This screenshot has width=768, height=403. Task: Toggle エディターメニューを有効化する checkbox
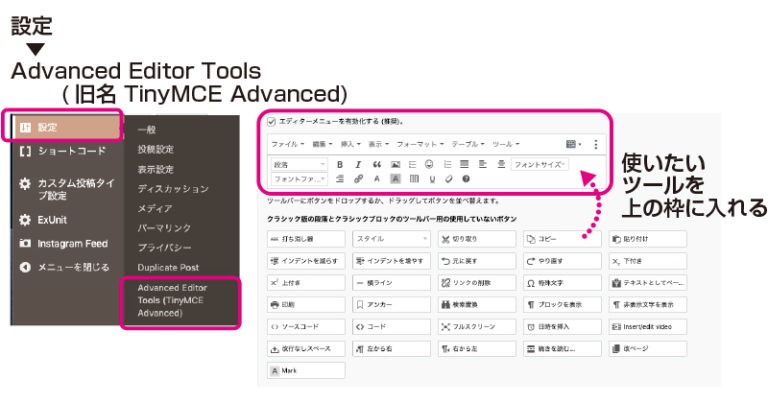click(x=271, y=121)
